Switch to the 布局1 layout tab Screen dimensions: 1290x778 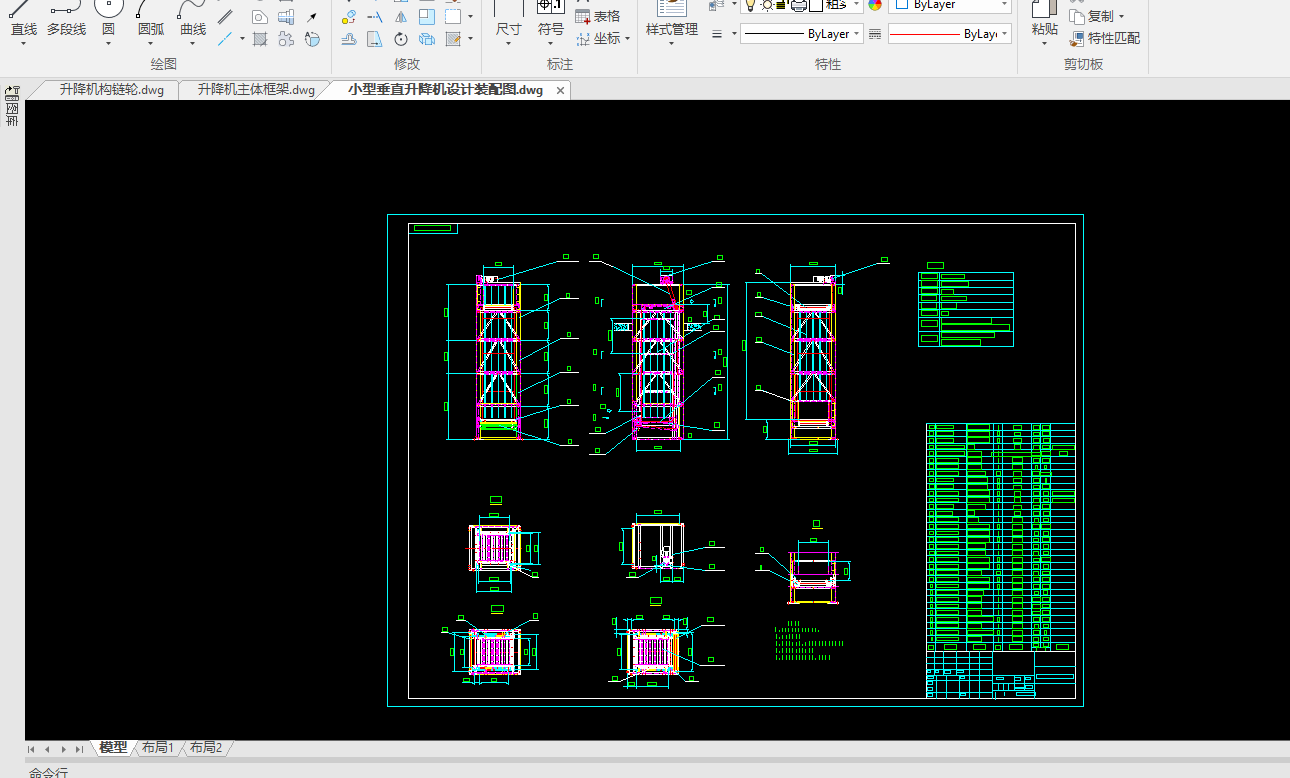(158, 748)
